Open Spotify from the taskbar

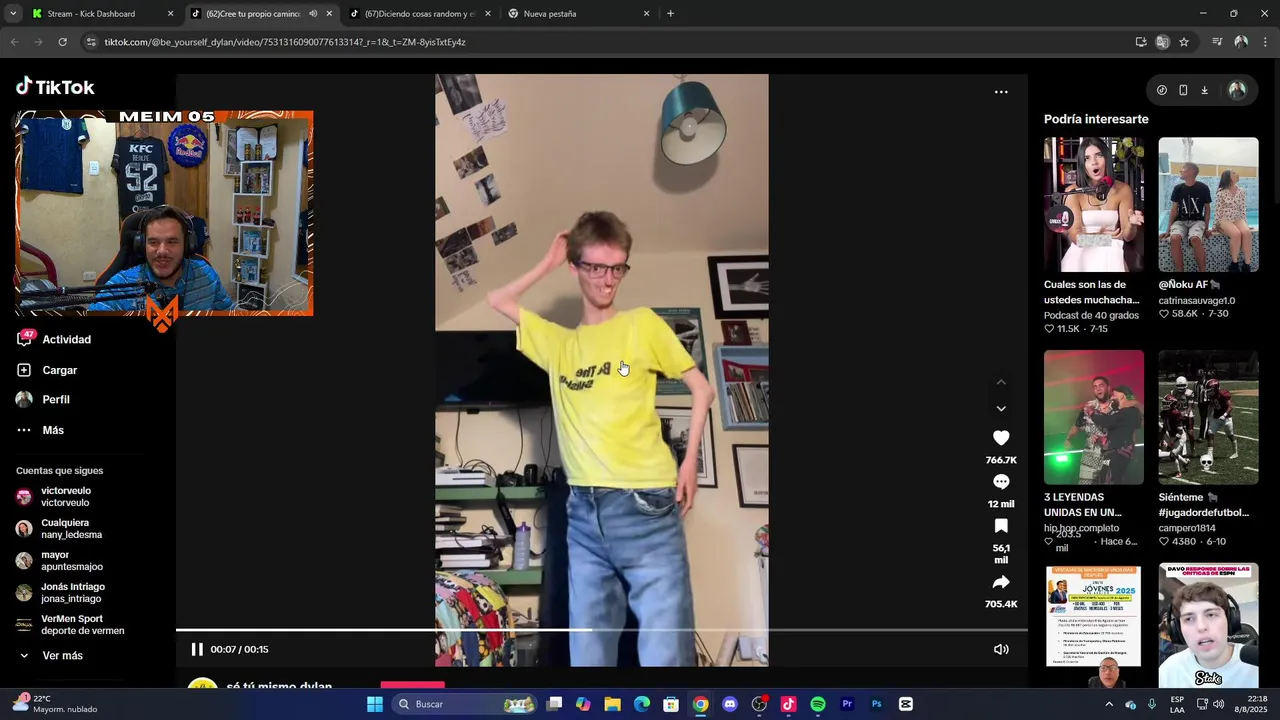[818, 704]
